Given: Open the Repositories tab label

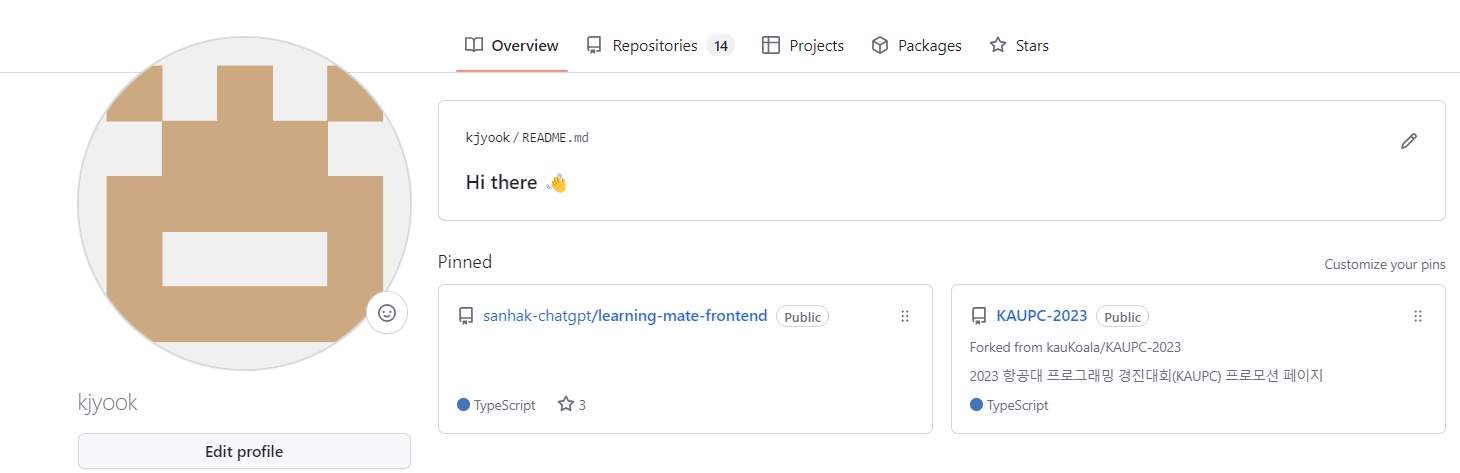Looking at the screenshot, I should point(655,45).
